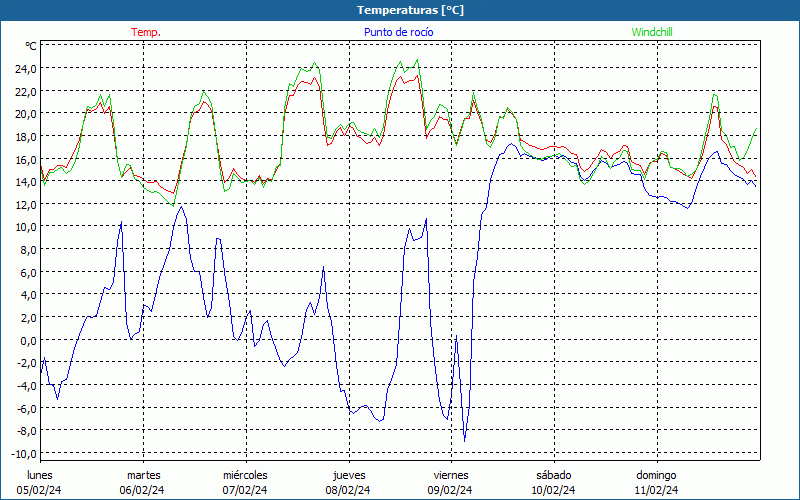
Task: Click the -2,0 y-axis value
Action: click(x=27, y=363)
